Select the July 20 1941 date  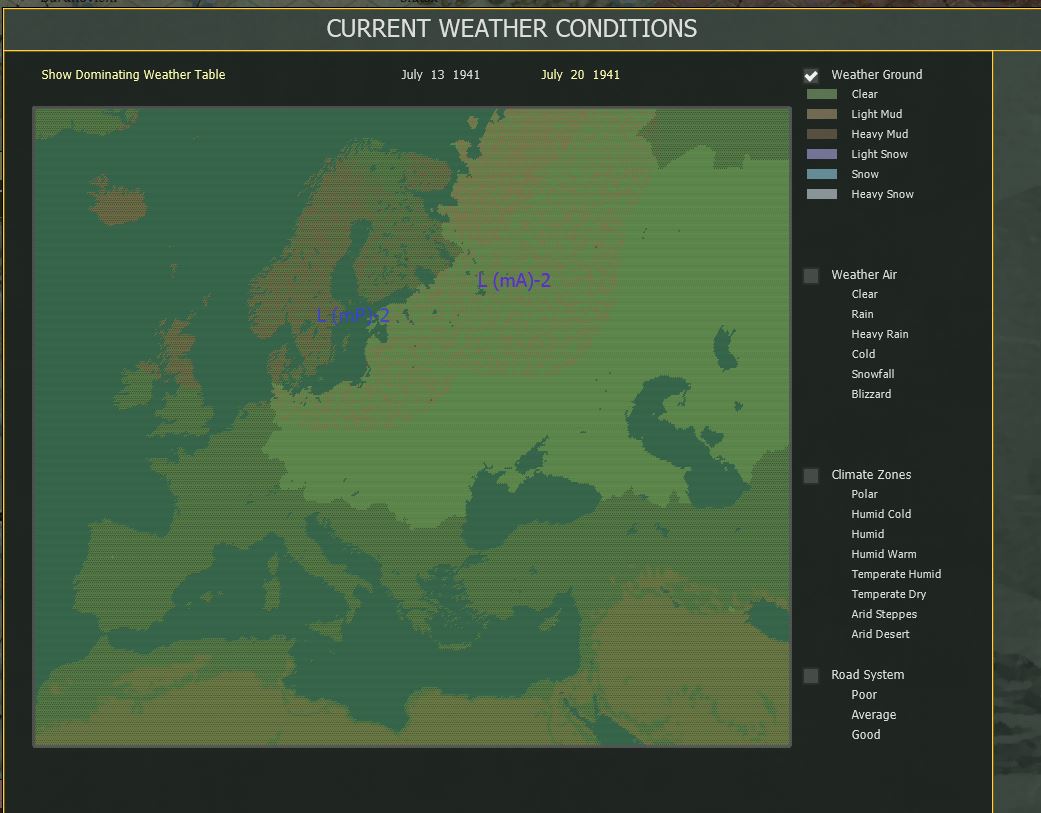pyautogui.click(x=580, y=74)
